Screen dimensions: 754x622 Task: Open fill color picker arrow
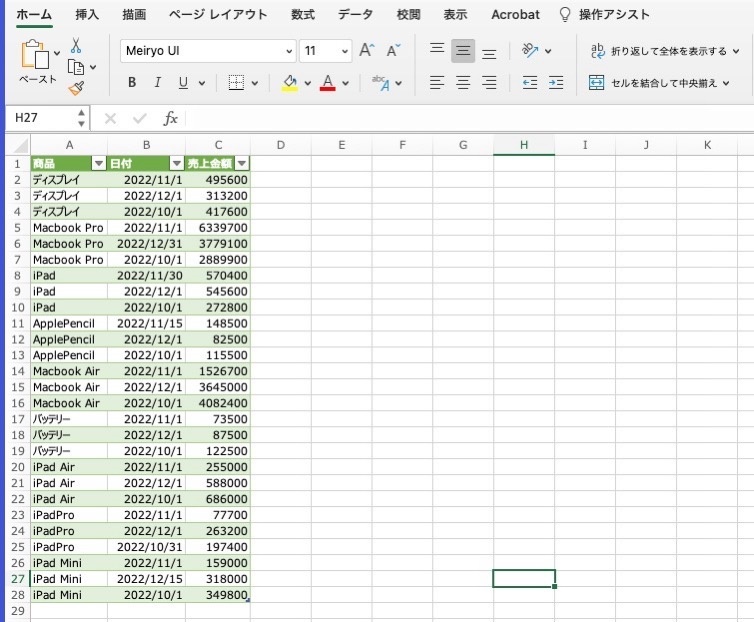[308, 83]
